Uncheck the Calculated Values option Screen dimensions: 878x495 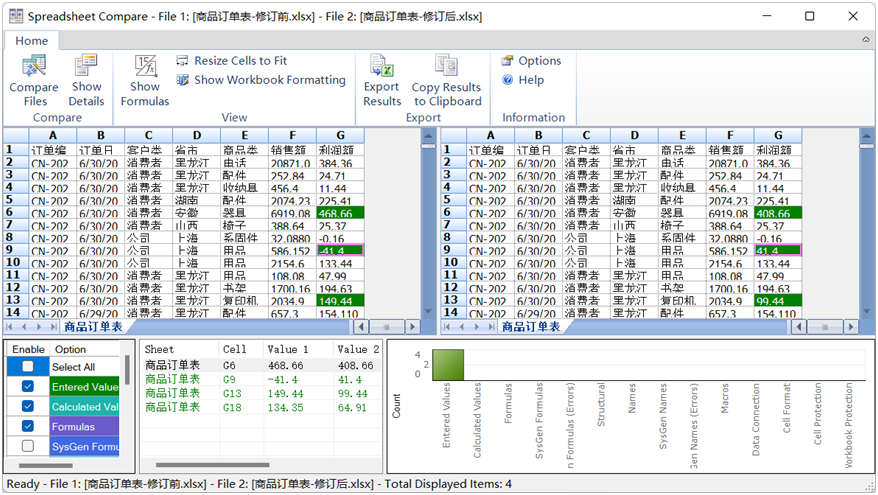click(x=27, y=407)
